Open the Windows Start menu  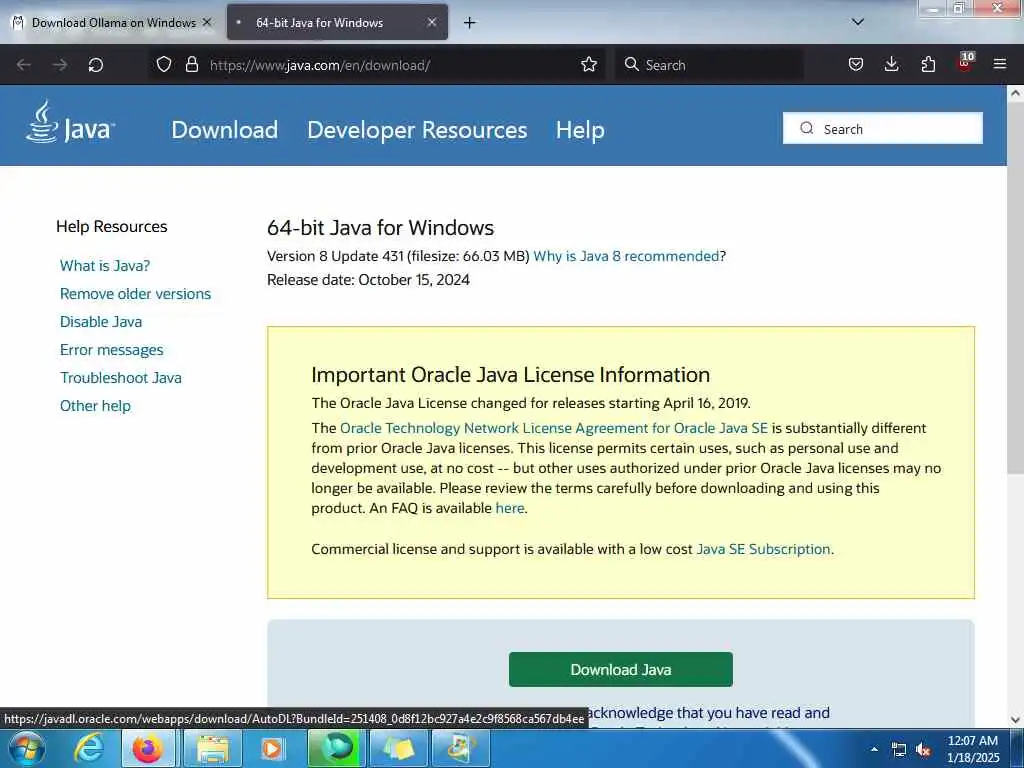coord(27,748)
